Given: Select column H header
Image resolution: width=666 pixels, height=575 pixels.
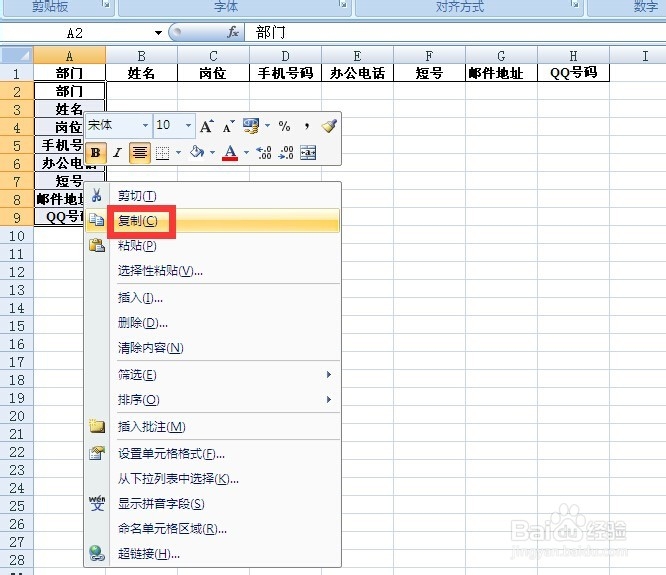Looking at the screenshot, I should 573,56.
